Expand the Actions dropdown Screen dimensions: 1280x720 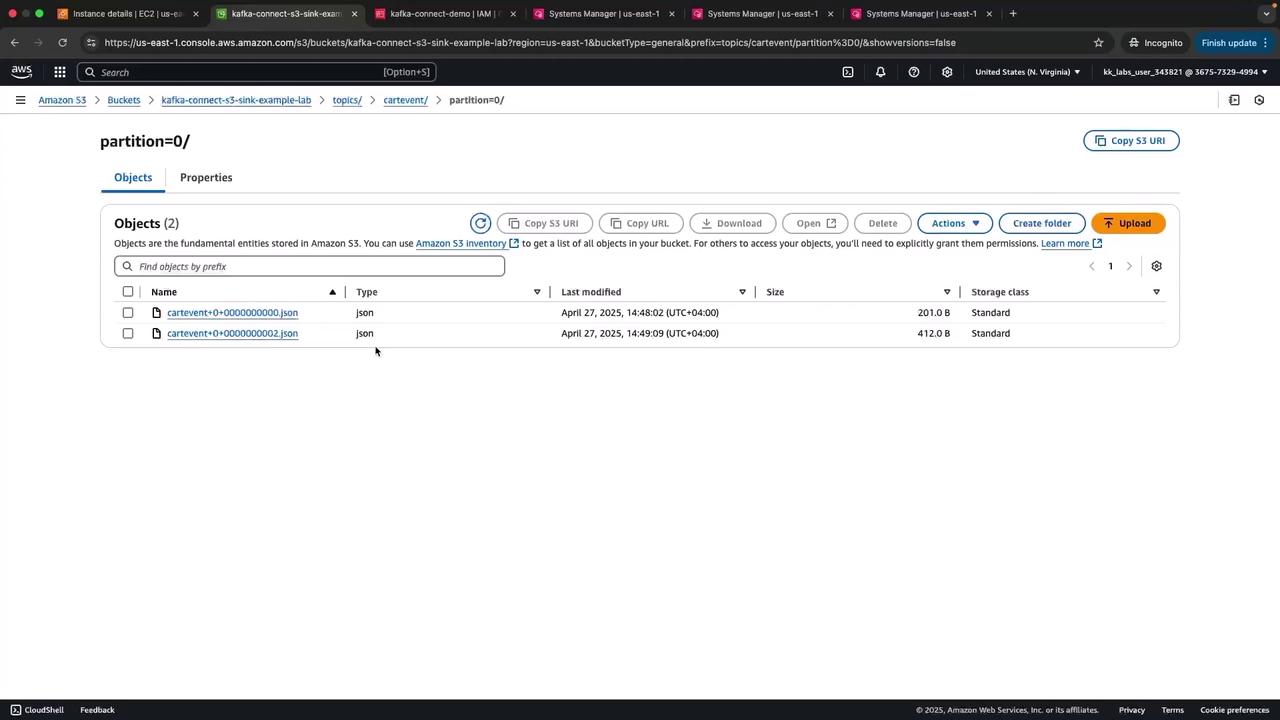point(955,223)
